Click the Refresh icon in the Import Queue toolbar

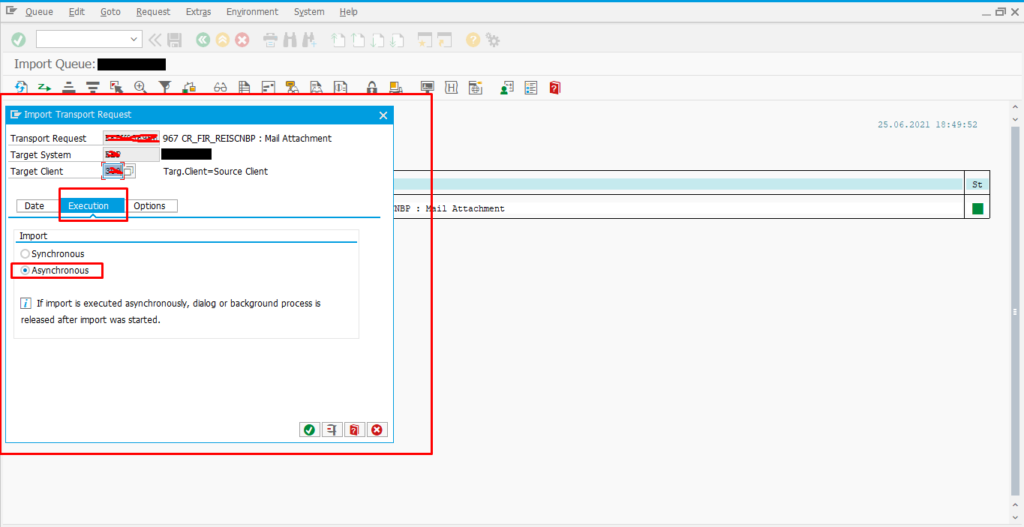coord(21,88)
